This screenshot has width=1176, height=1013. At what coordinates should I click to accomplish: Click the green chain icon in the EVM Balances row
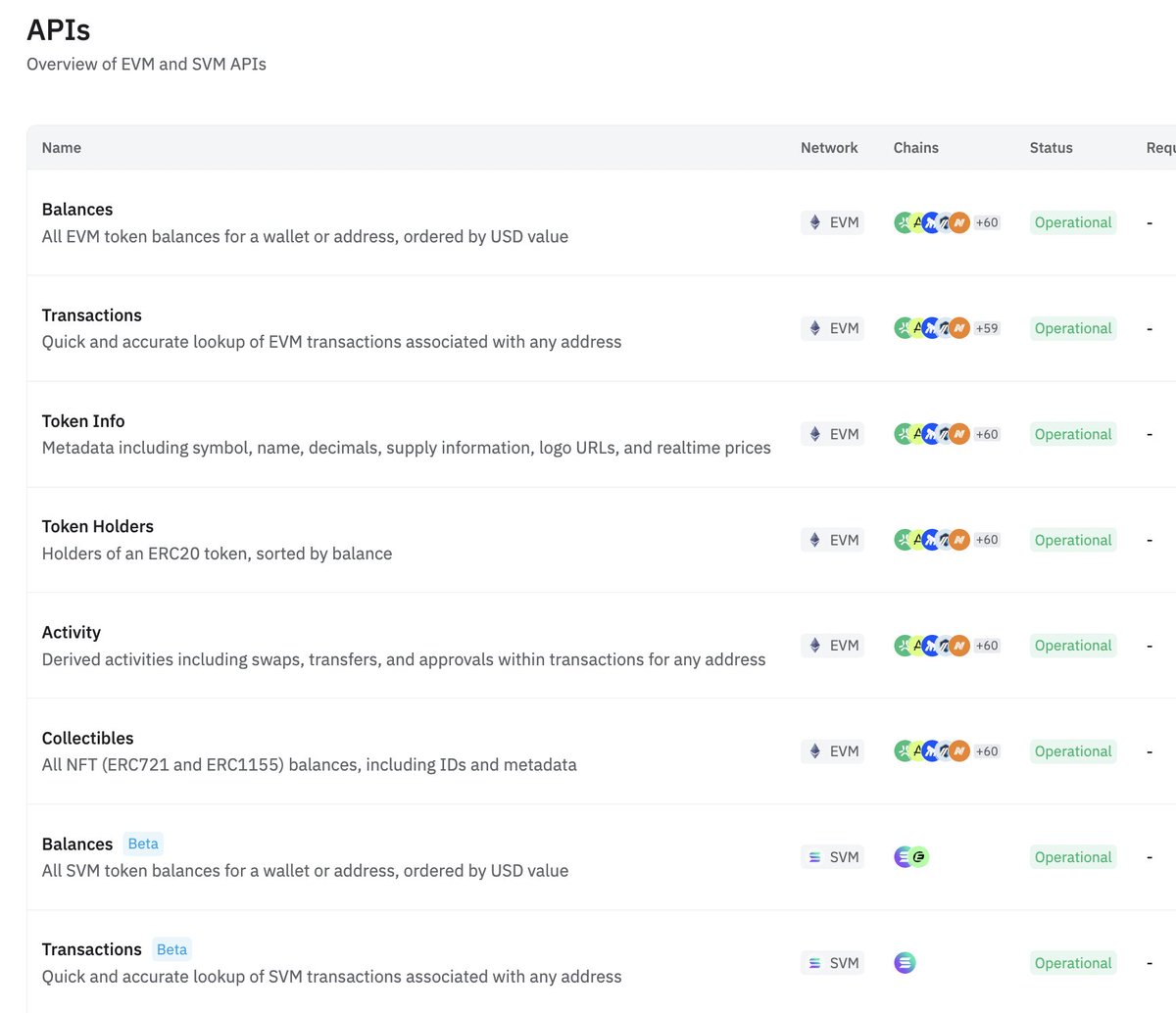tap(904, 222)
